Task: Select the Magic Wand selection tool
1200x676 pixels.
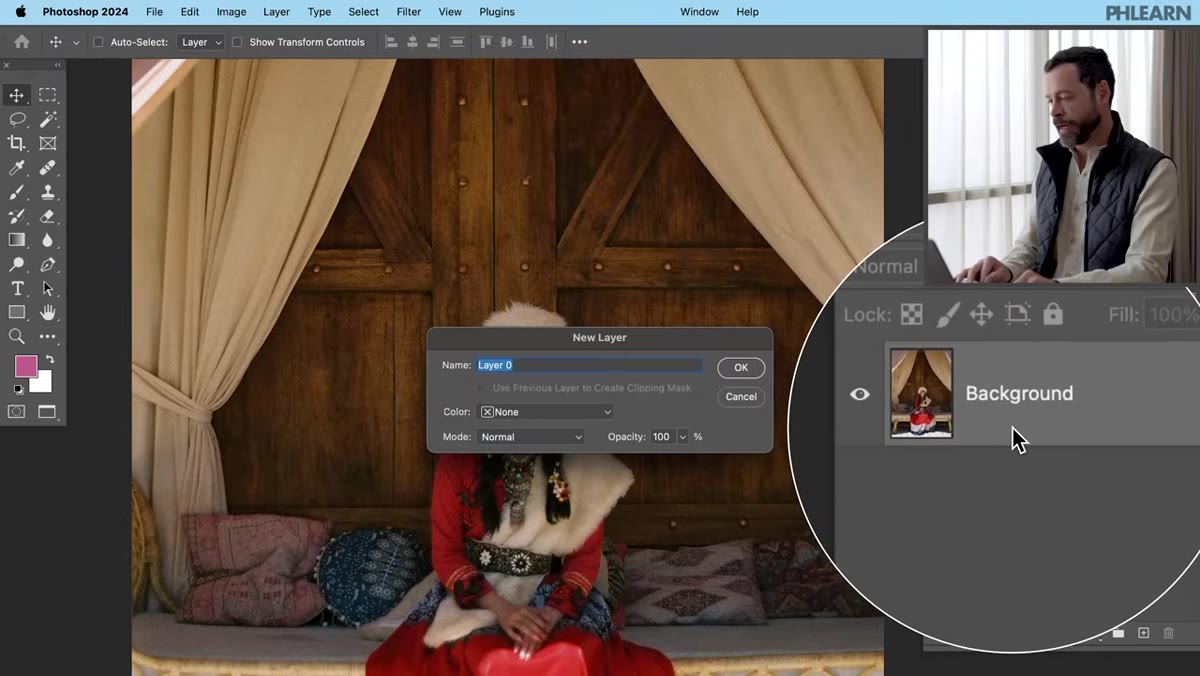Action: click(47, 120)
